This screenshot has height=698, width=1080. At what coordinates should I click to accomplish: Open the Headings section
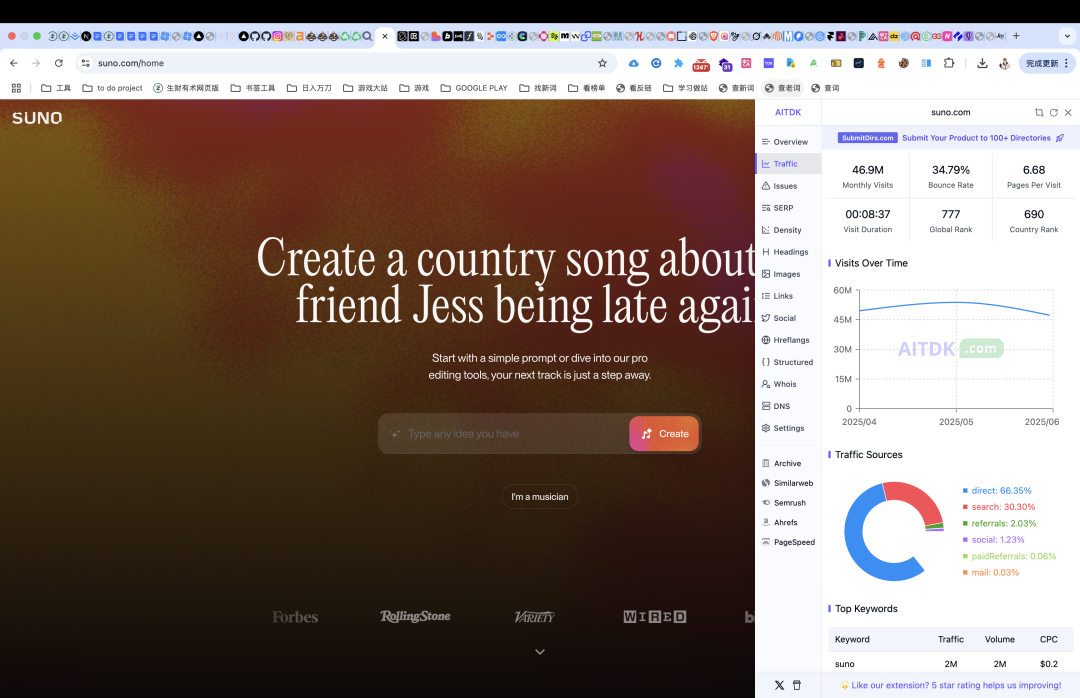(785, 252)
